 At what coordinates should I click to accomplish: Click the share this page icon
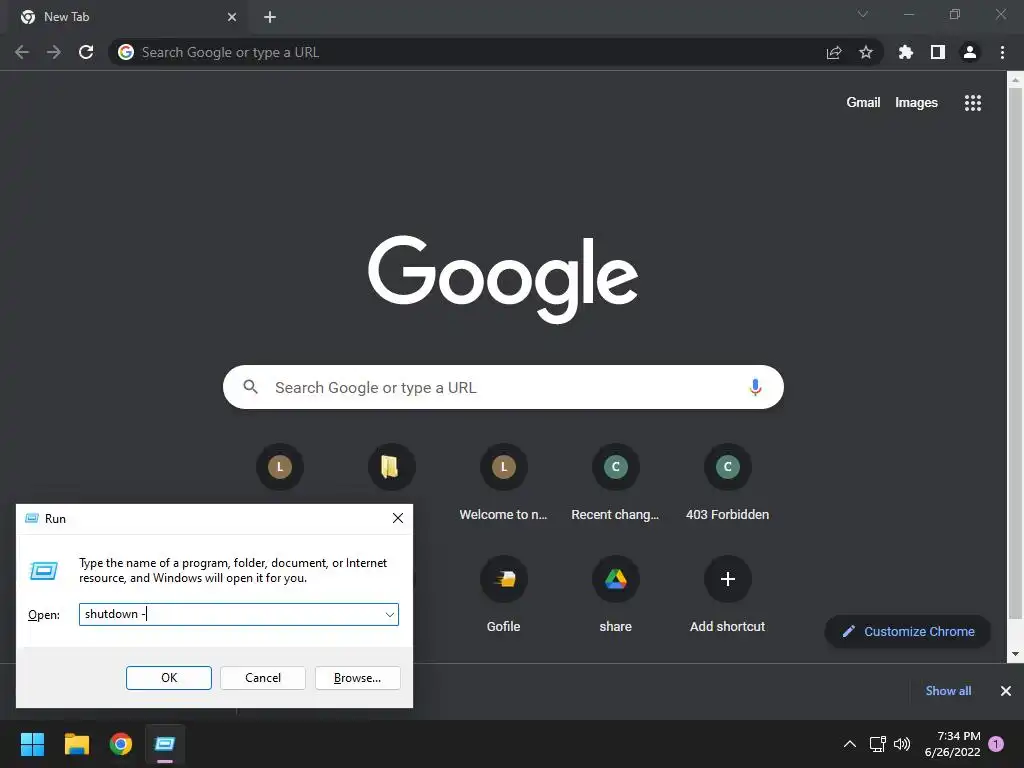(834, 52)
